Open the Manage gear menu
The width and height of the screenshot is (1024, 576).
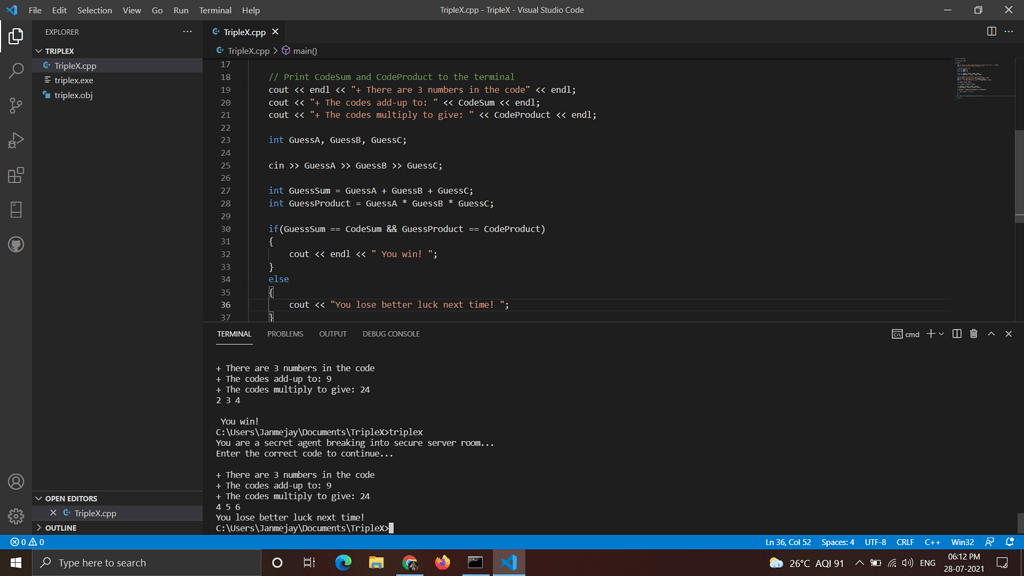[15, 515]
